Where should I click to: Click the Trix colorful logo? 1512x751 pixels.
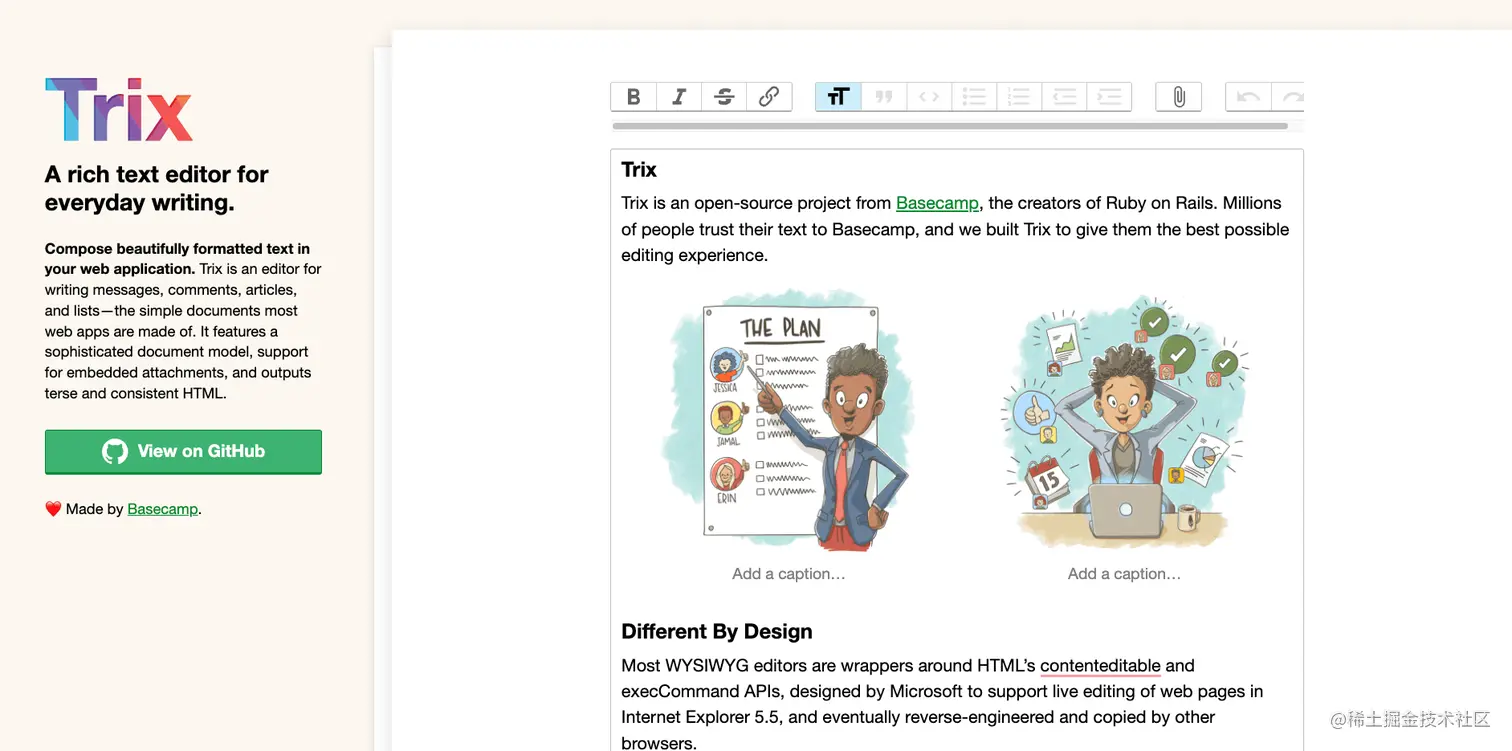(119, 109)
